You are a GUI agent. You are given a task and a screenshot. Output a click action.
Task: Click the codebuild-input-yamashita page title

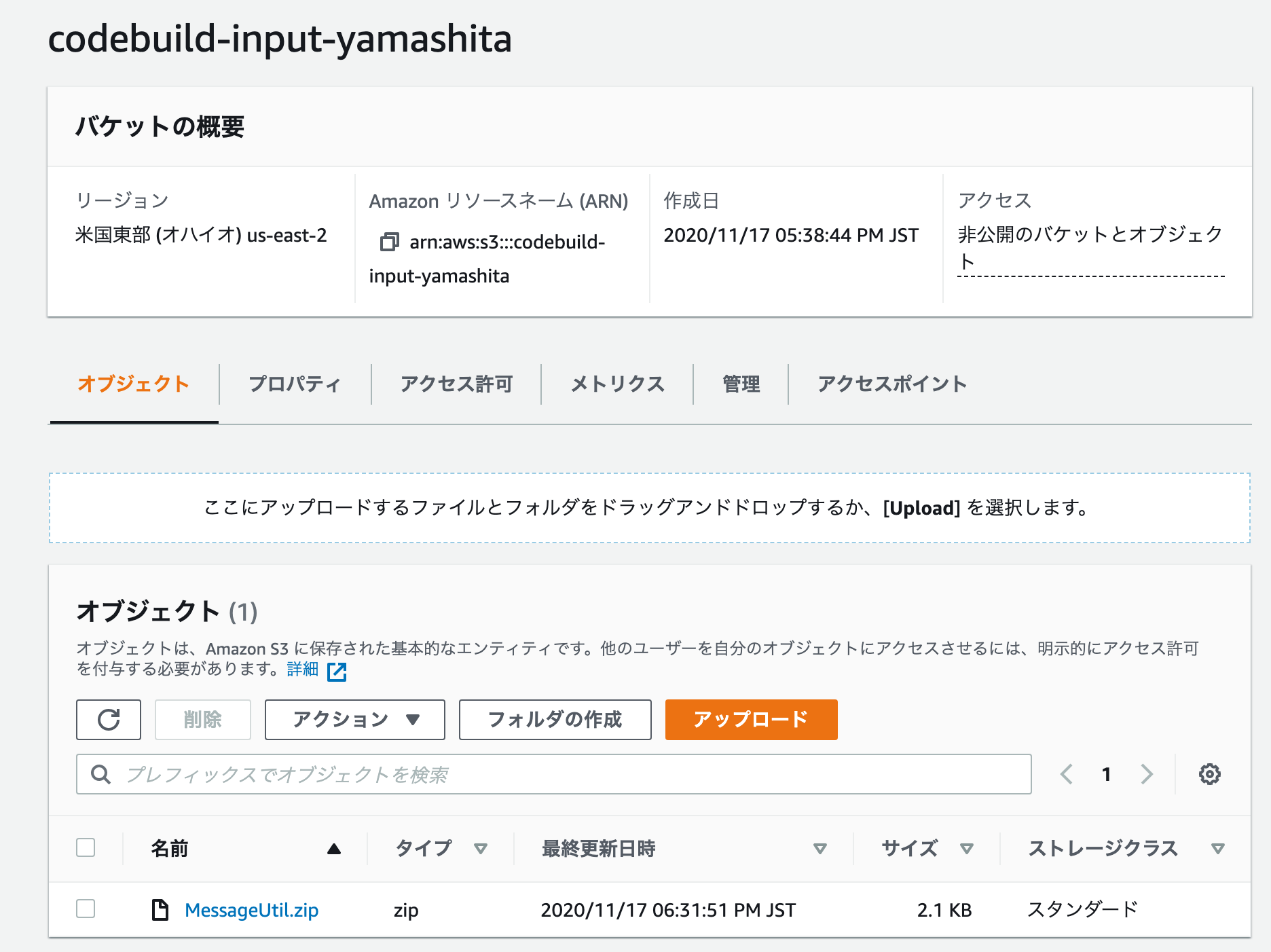click(x=280, y=39)
